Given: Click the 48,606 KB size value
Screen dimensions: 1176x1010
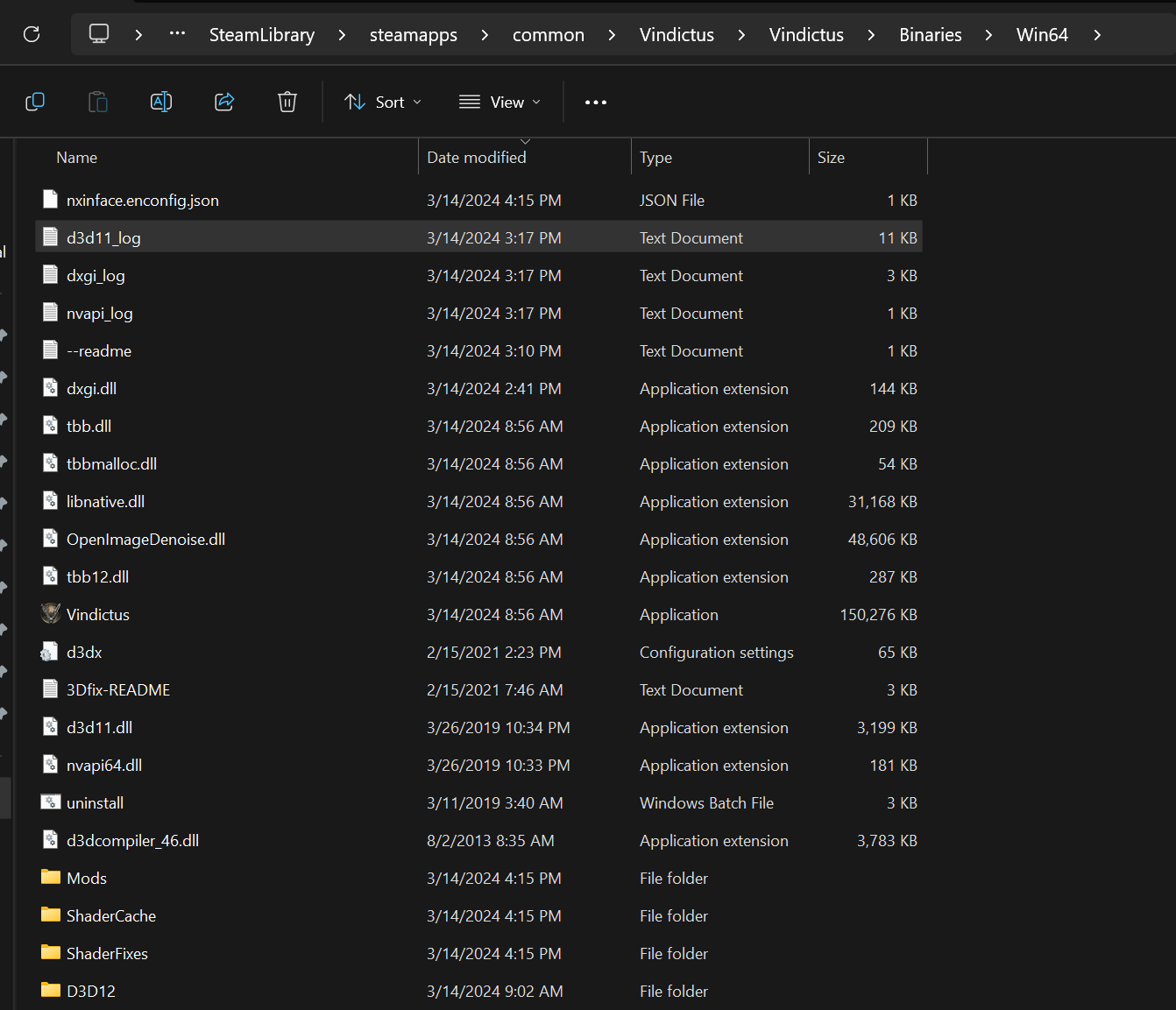Looking at the screenshot, I should click(x=882, y=540).
